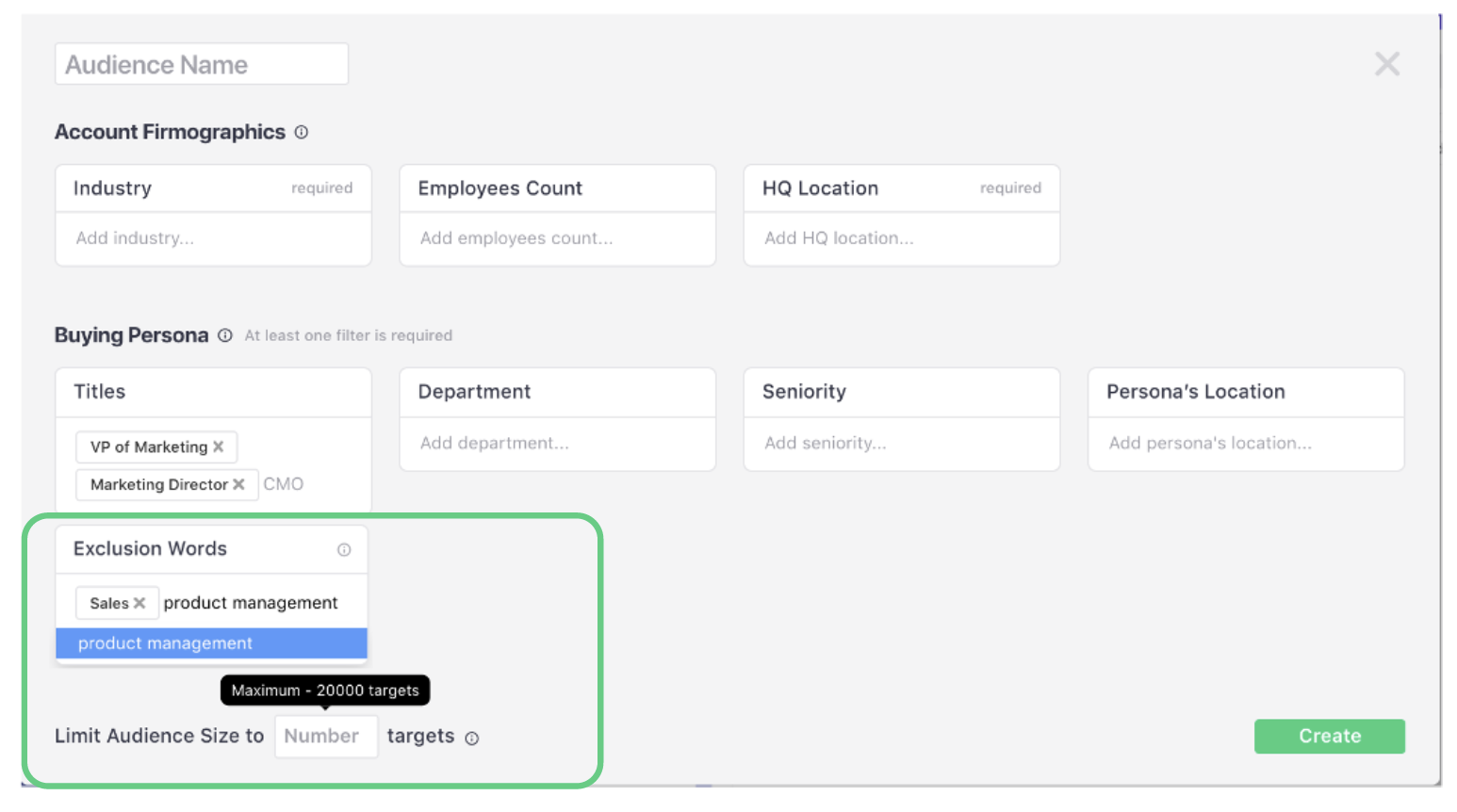Click info icon in Exclusion Words header
This screenshot has width=1457, height=812.
coord(344,550)
